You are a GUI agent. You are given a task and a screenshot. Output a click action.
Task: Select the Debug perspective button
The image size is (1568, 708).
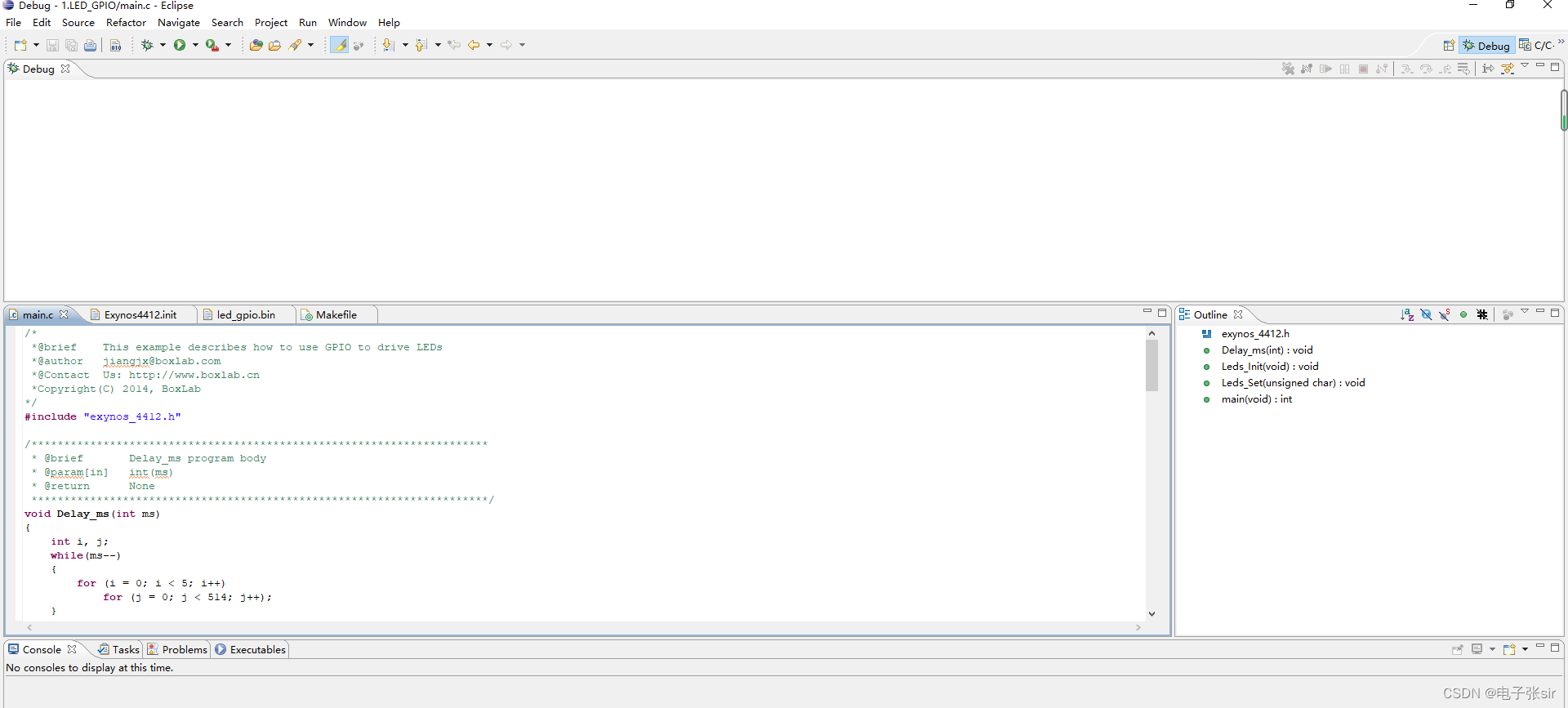[x=1486, y=46]
